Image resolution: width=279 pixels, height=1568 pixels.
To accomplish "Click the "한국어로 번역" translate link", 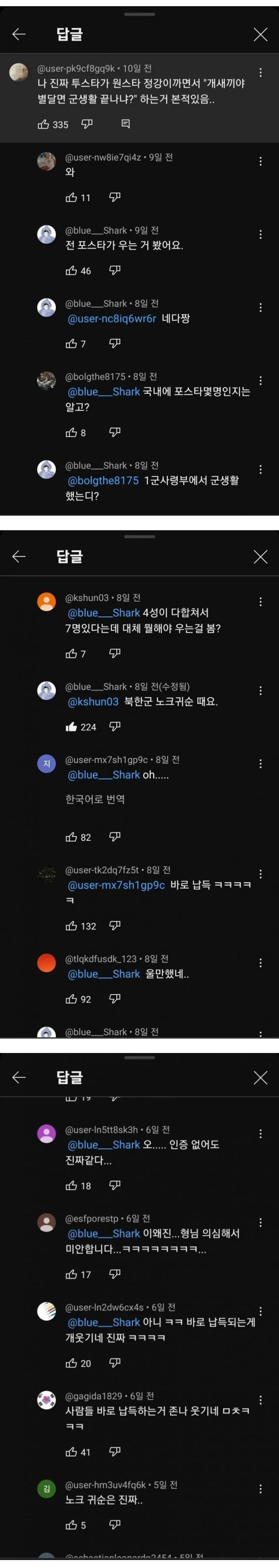I will [95, 799].
